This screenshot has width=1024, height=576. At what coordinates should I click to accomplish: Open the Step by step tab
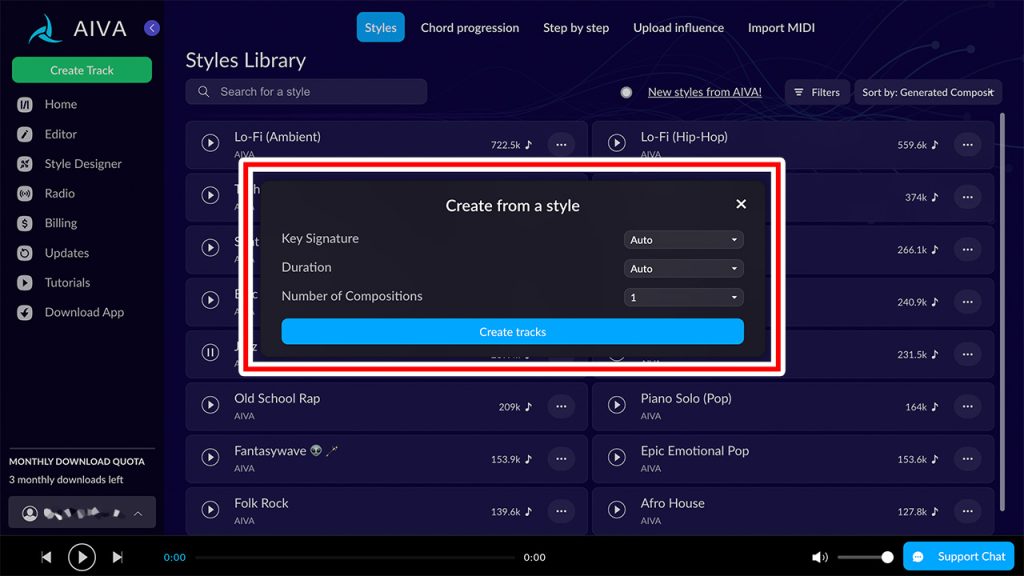pos(576,27)
